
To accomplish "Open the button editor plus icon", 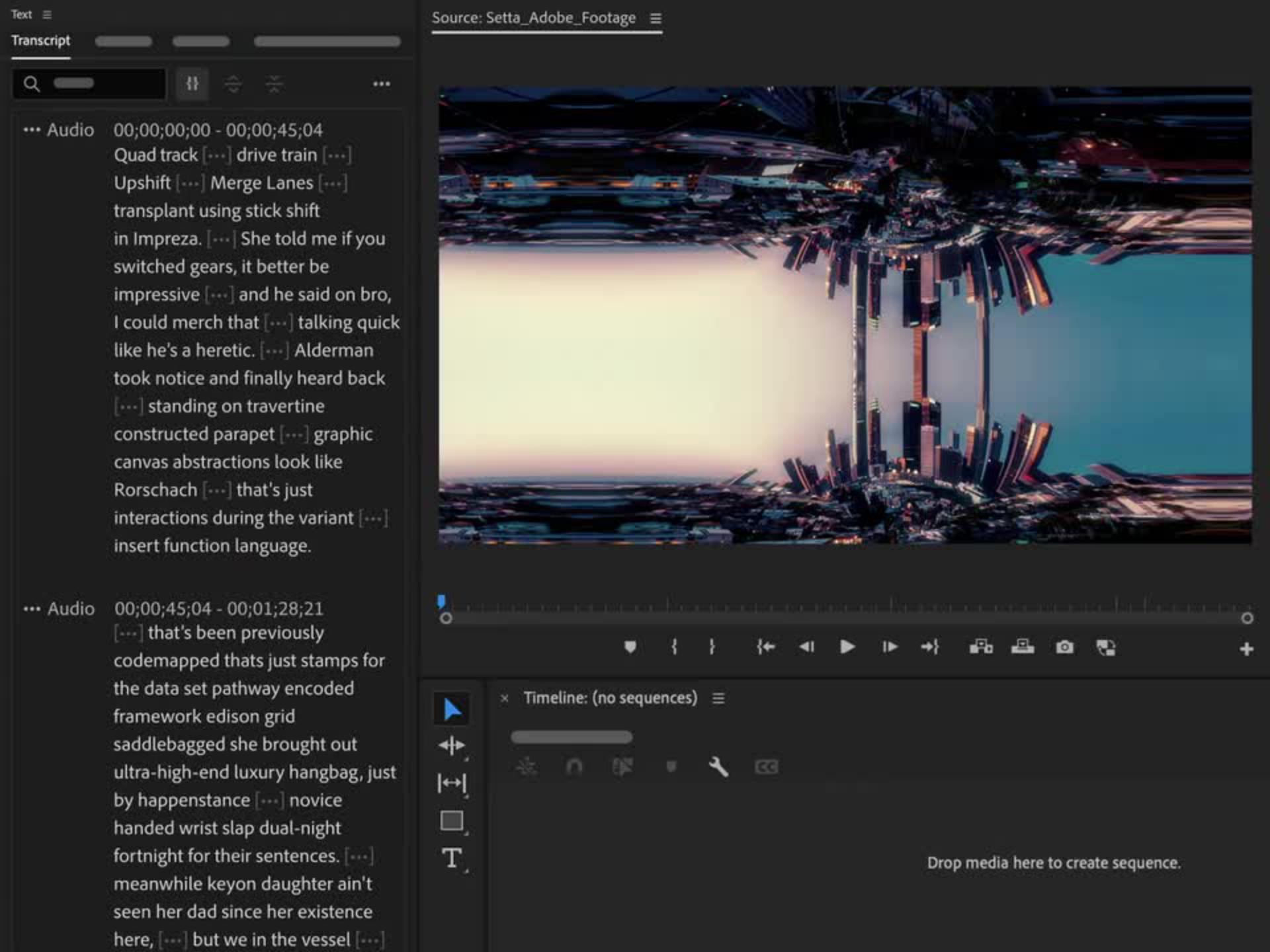I will pyautogui.click(x=1246, y=649).
